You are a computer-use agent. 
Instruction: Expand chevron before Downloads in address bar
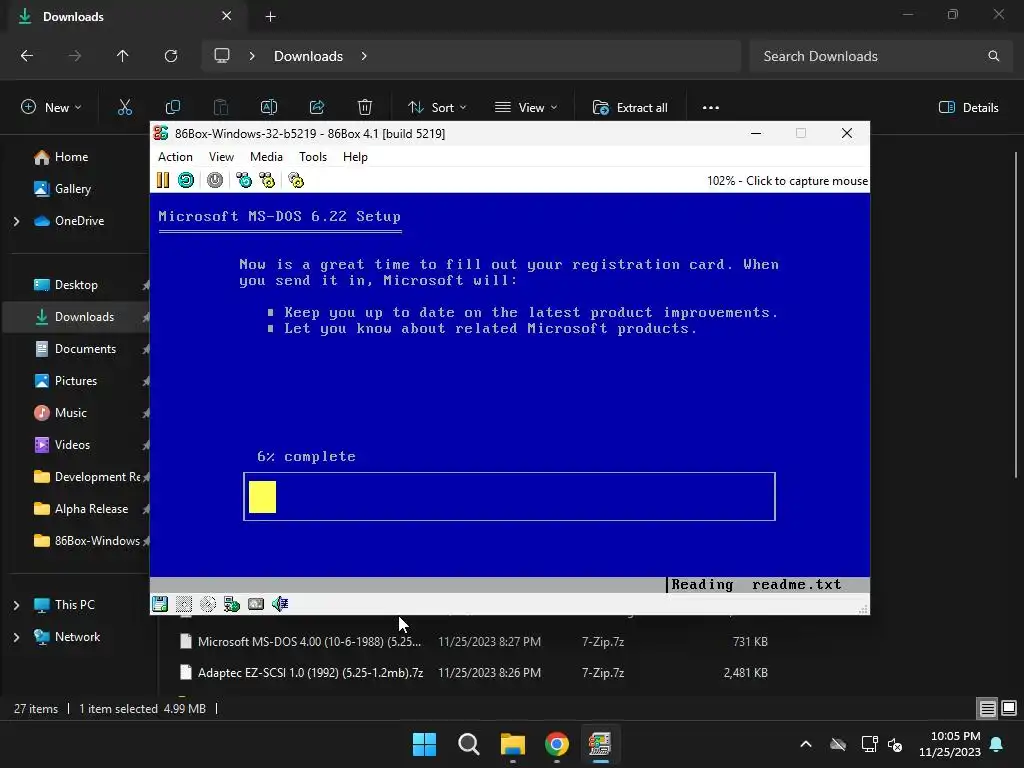pos(252,56)
